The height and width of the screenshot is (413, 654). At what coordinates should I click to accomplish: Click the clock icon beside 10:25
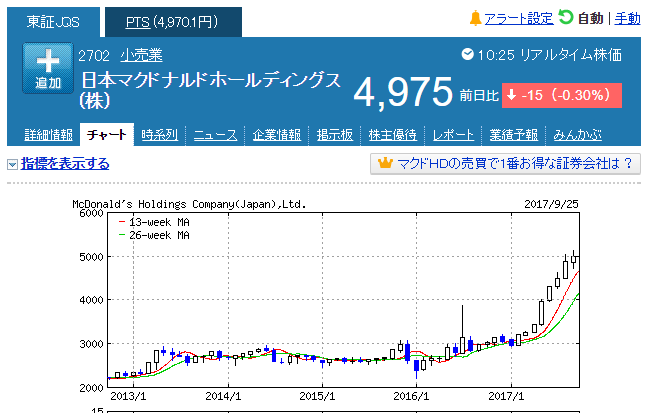[x=468, y=54]
